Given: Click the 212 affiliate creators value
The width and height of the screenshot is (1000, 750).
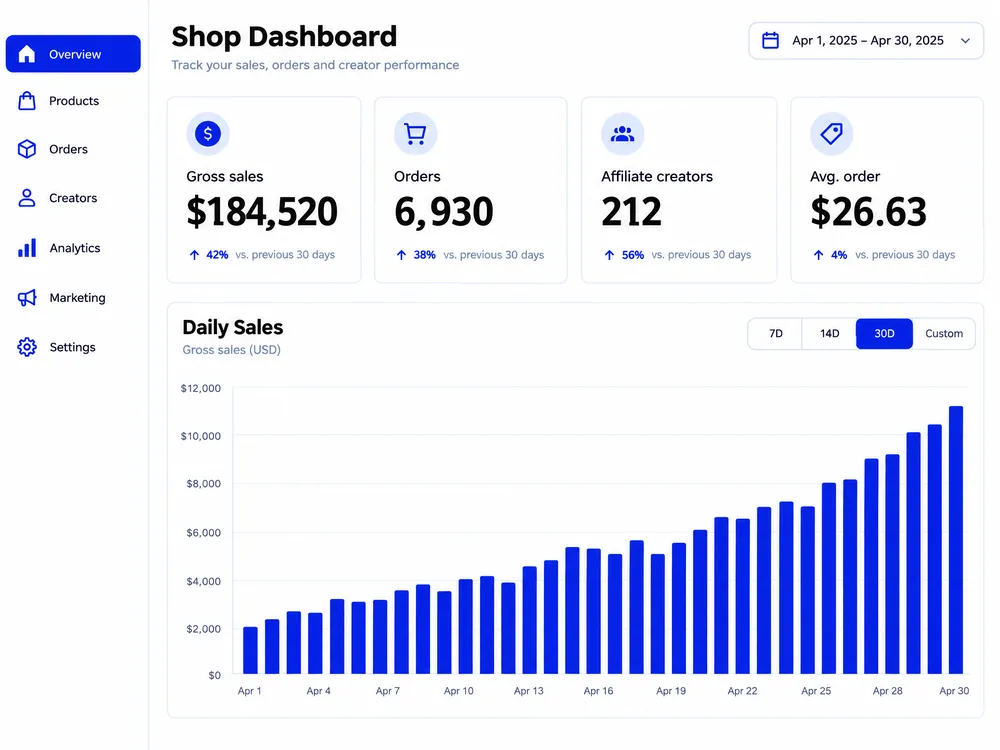Looking at the screenshot, I should pyautogui.click(x=631, y=212).
